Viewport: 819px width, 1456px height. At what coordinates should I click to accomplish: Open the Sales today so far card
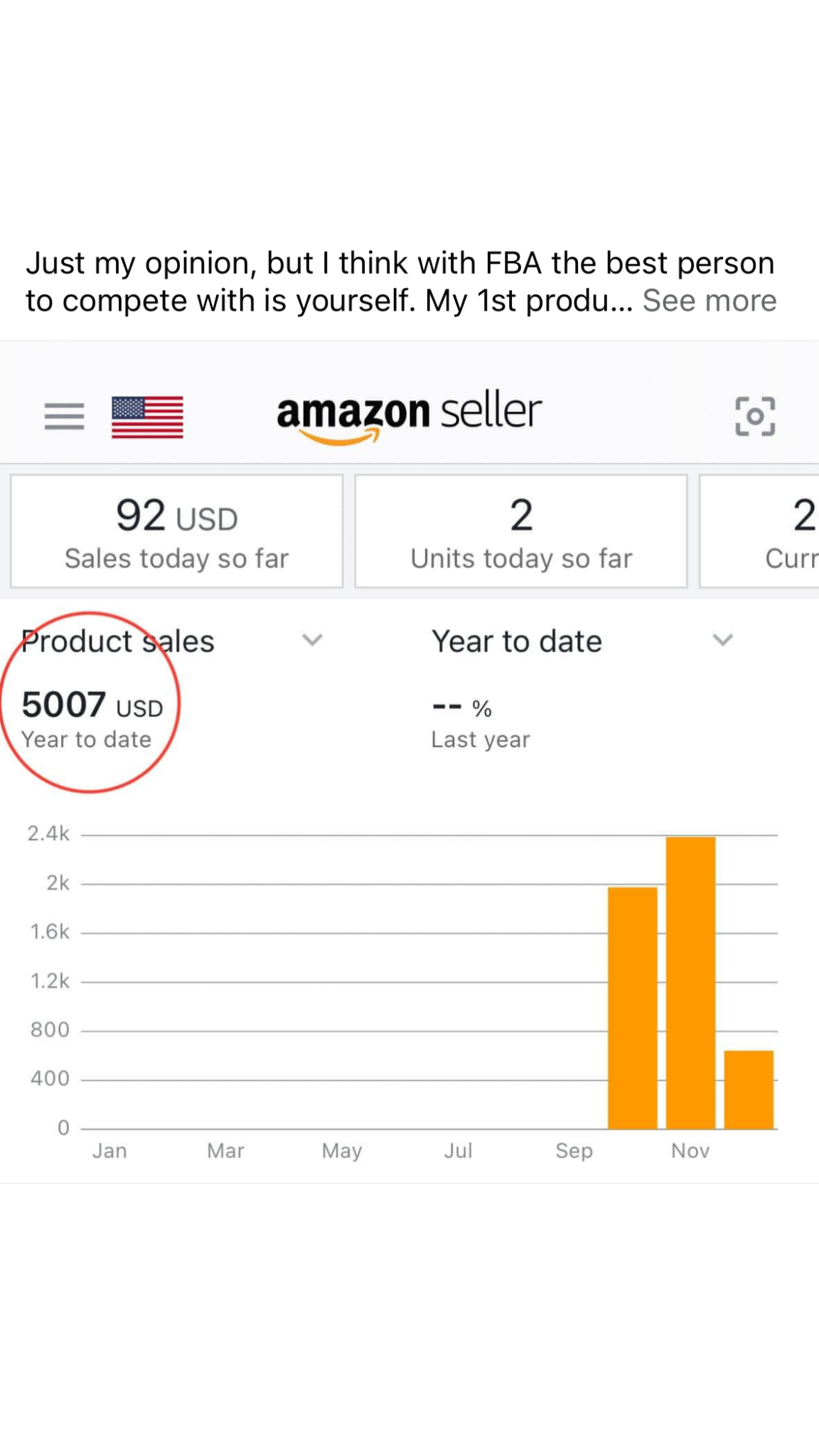(176, 531)
